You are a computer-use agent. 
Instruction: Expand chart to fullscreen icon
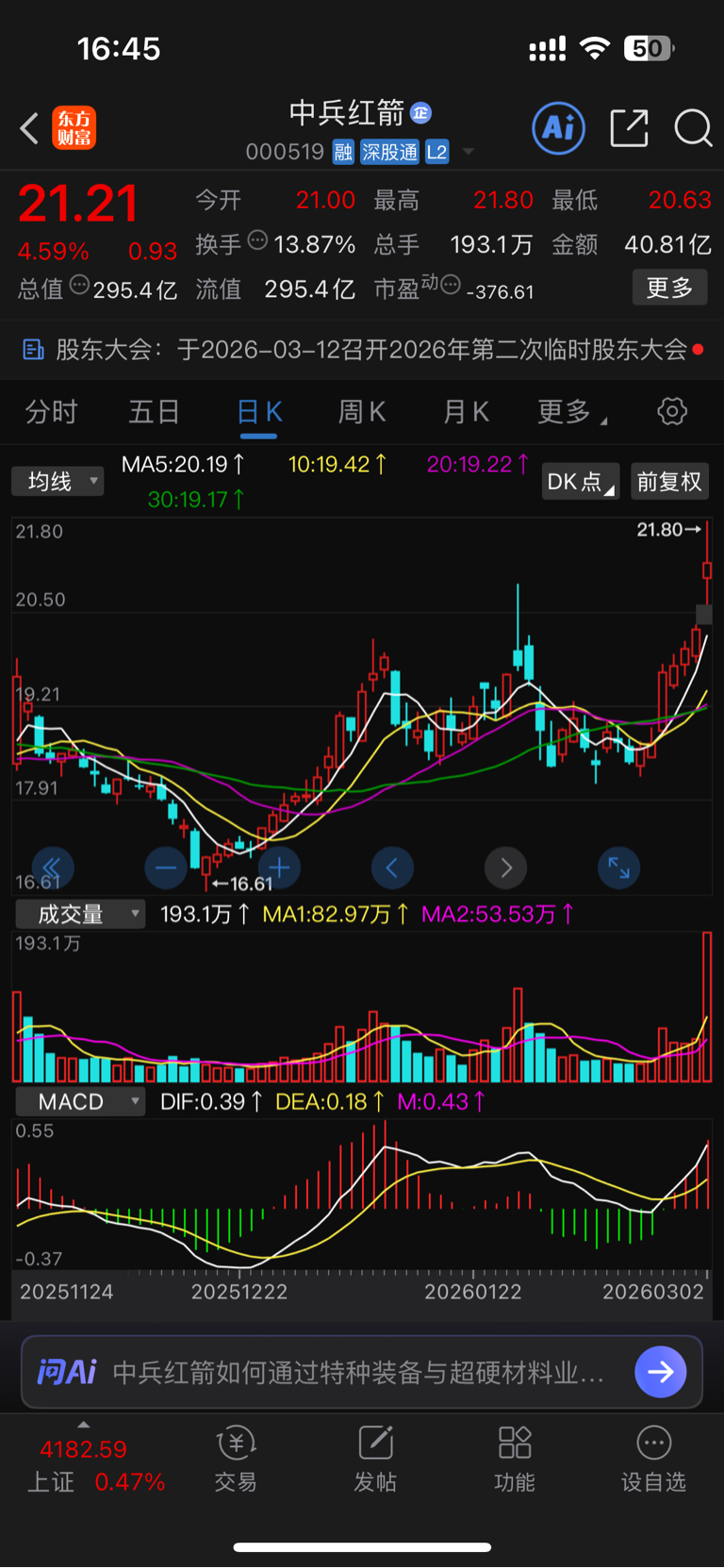point(618,867)
